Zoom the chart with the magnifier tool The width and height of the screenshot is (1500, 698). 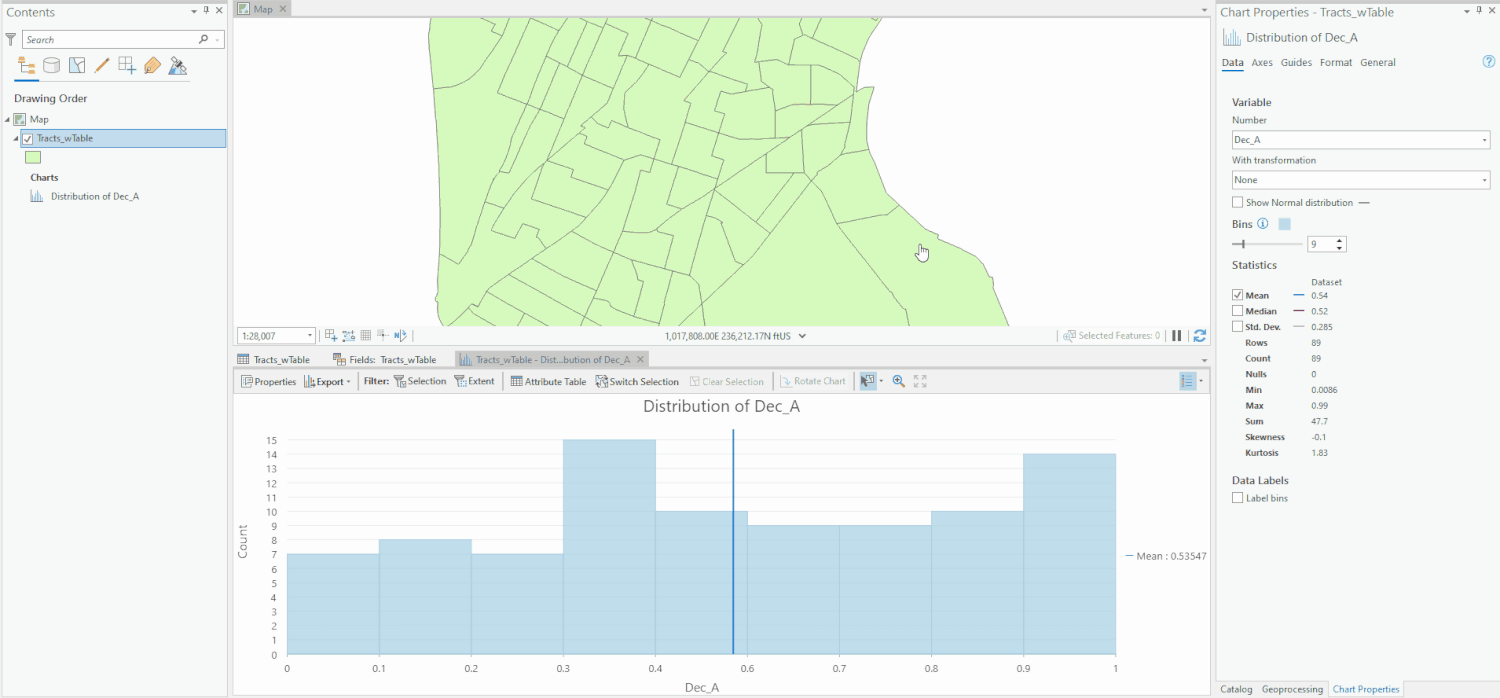pyautogui.click(x=898, y=381)
